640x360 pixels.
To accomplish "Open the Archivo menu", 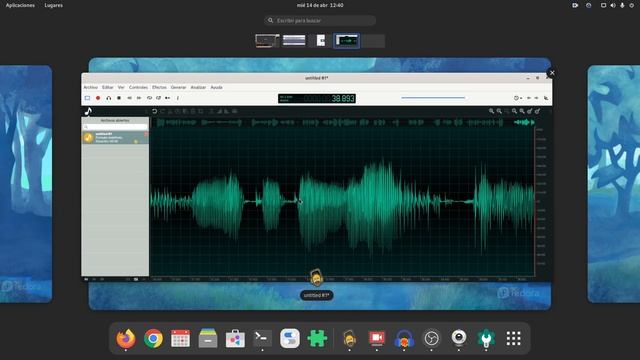I will coord(91,87).
